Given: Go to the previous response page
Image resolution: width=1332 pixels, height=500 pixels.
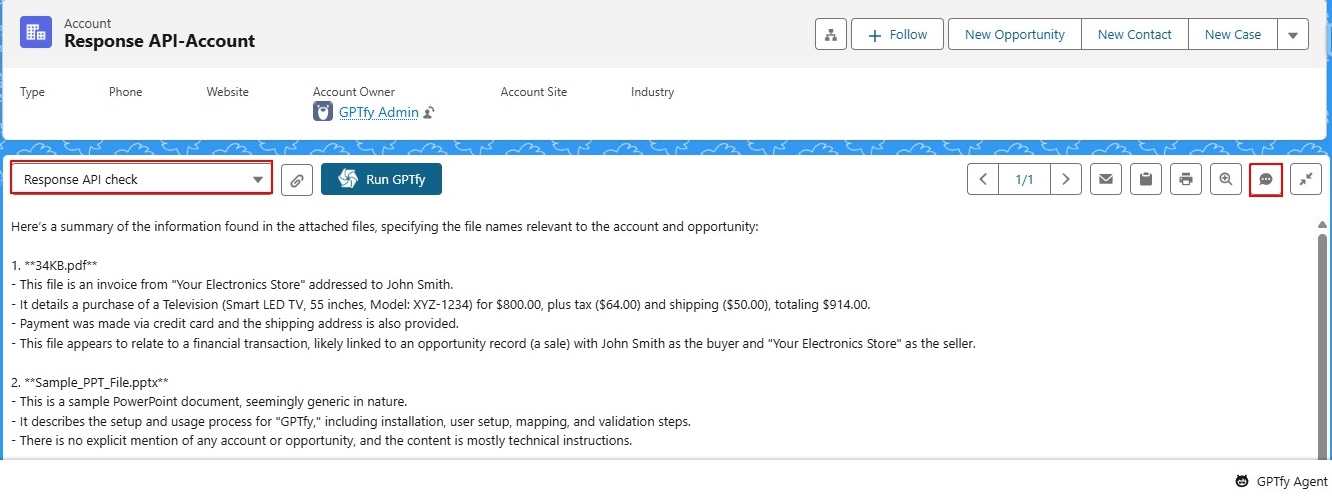Looking at the screenshot, I should [983, 180].
